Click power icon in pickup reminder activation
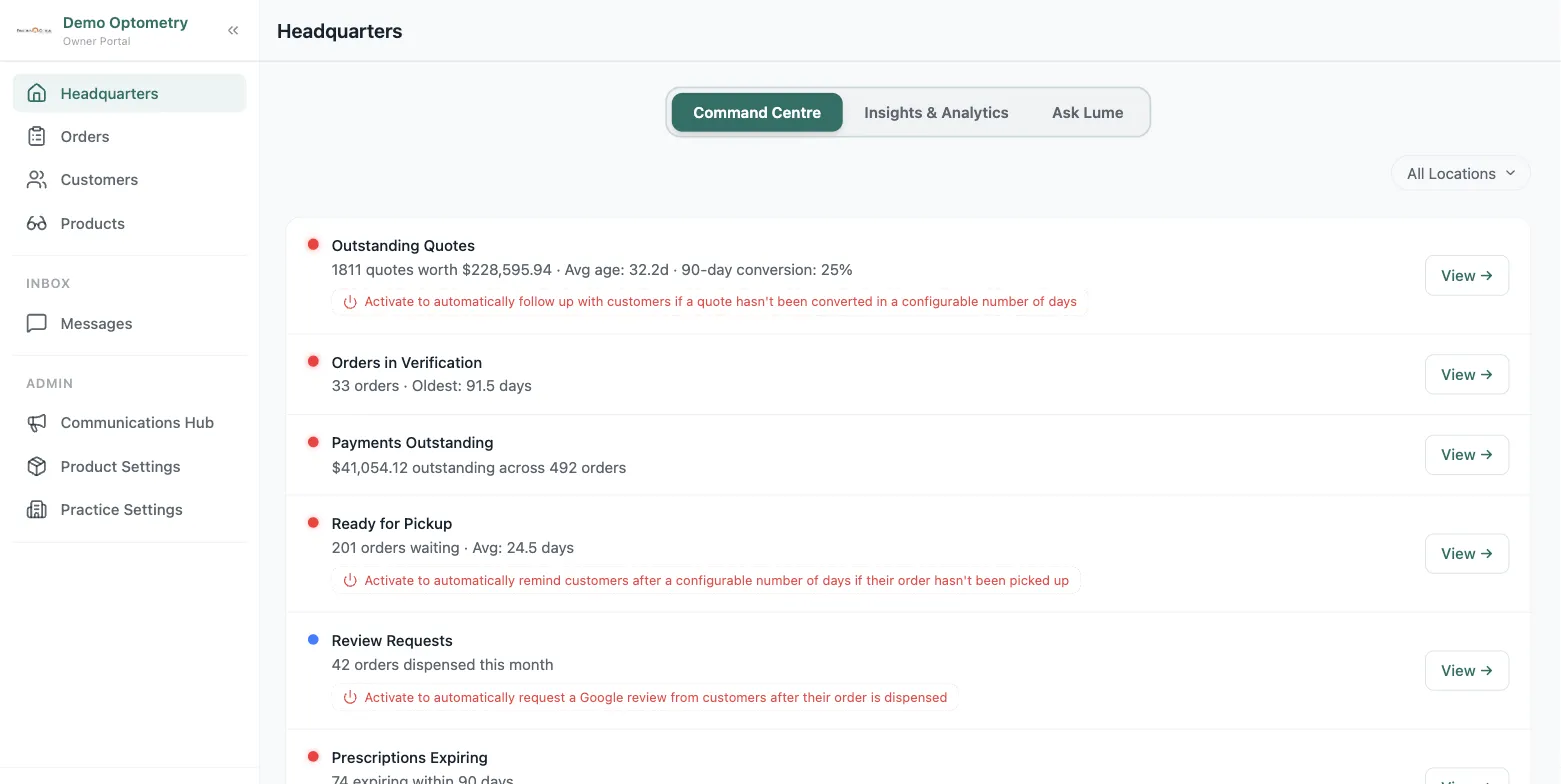The height and width of the screenshot is (784, 1561). coord(350,581)
